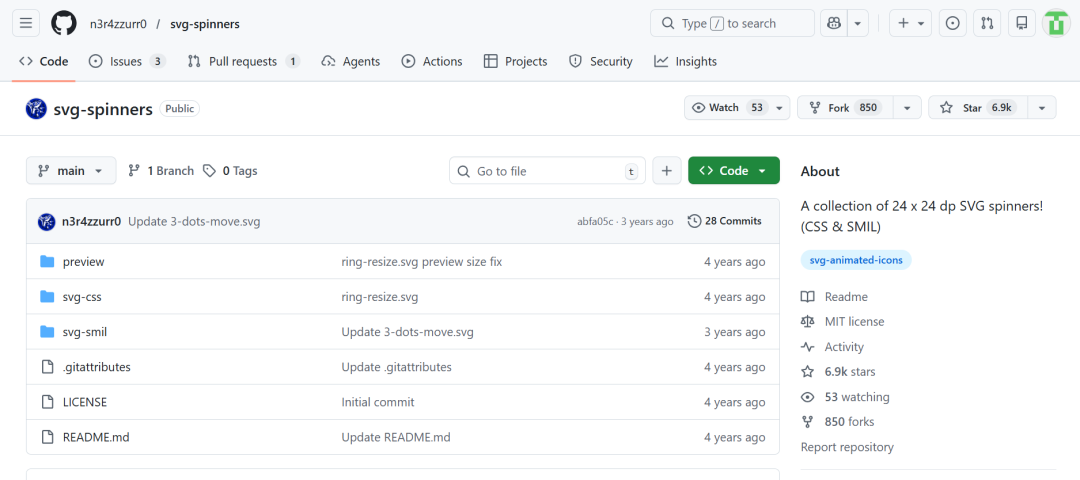Open the Fork options dropdown arrow
The width and height of the screenshot is (1080, 480).
907,108
